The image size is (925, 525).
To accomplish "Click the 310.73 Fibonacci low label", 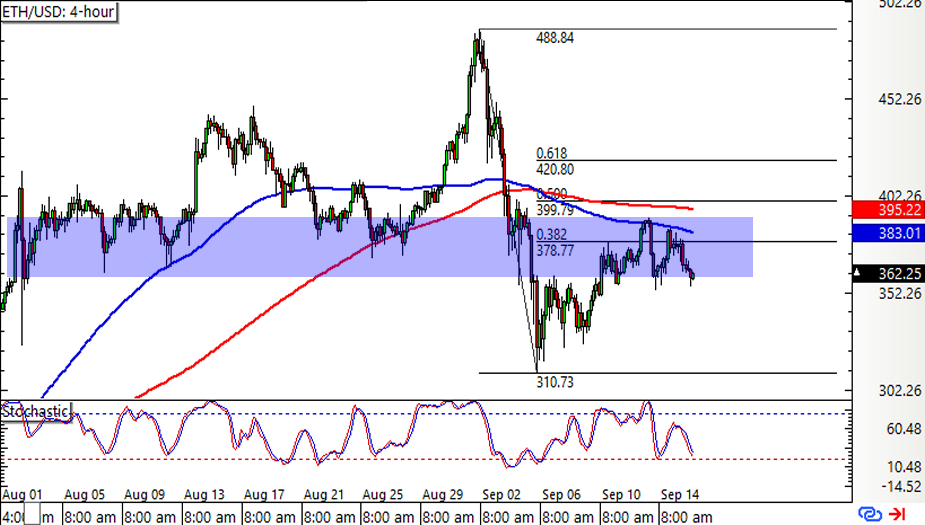I will (555, 382).
